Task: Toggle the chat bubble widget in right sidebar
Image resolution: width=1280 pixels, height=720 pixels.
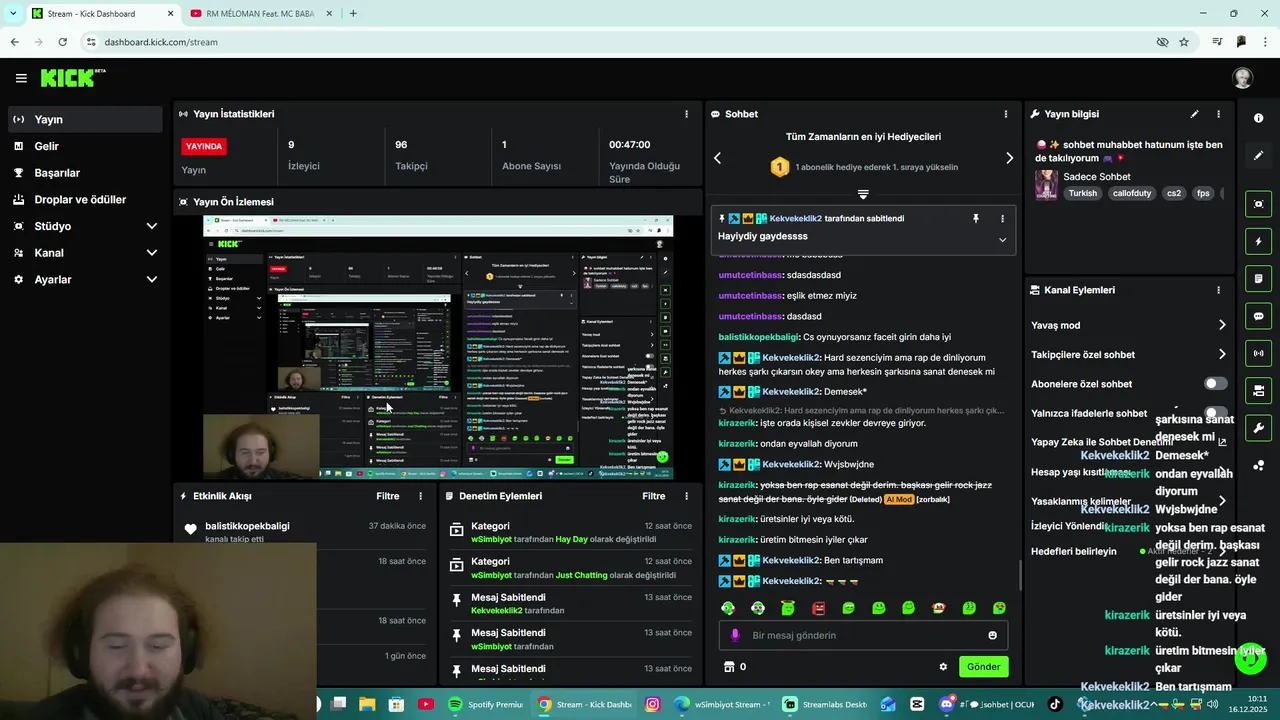Action: (x=1258, y=316)
